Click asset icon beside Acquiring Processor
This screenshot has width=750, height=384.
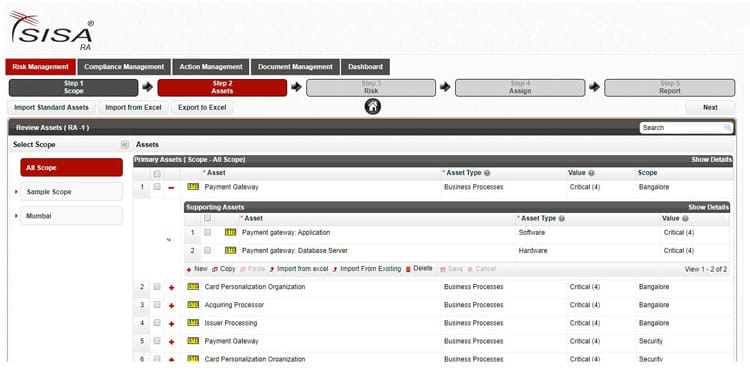[193, 305]
